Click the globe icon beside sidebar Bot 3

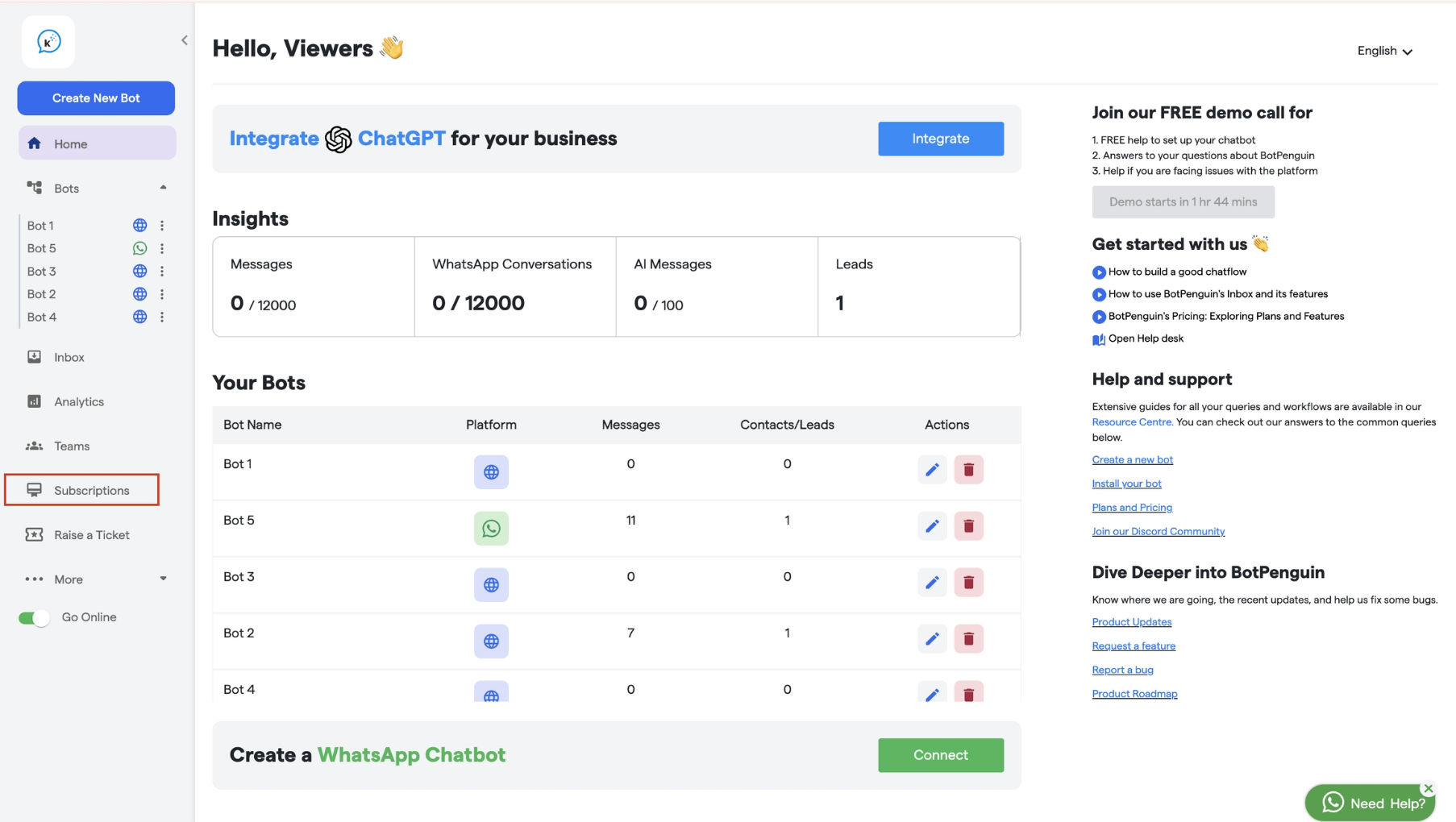139,272
